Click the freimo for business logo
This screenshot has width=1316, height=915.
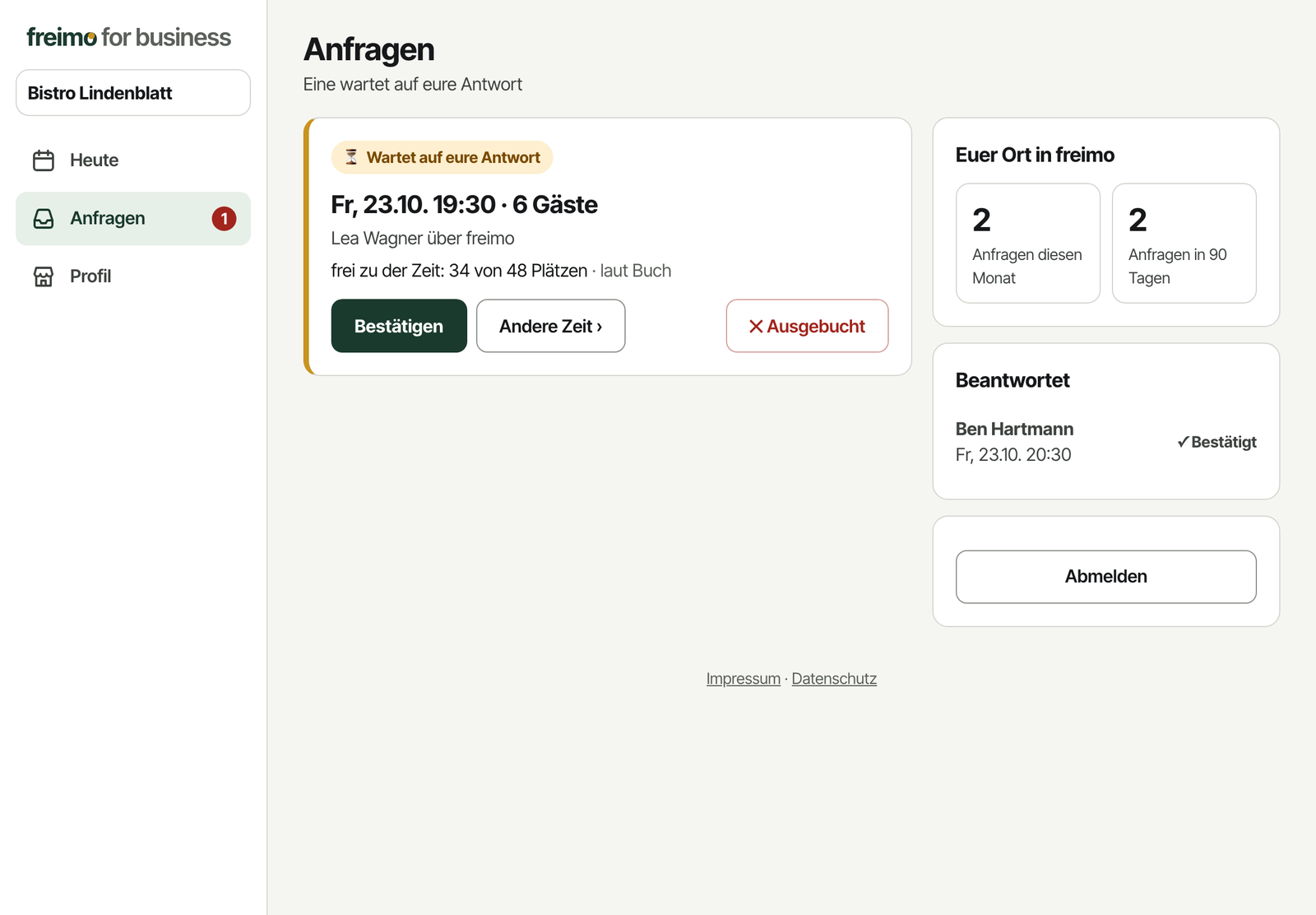pyautogui.click(x=129, y=37)
